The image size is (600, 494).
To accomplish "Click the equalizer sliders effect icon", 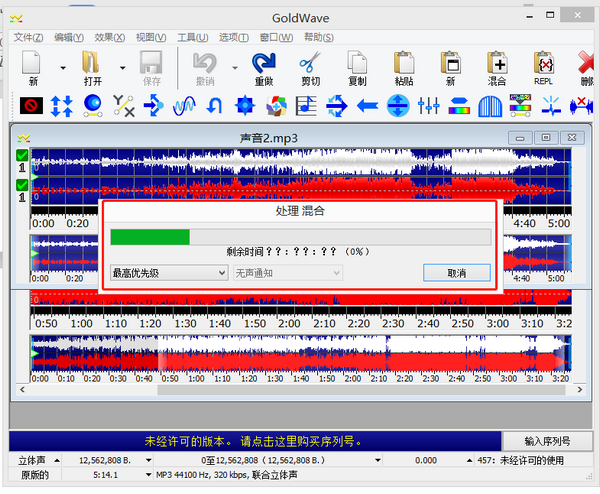I will pos(429,104).
